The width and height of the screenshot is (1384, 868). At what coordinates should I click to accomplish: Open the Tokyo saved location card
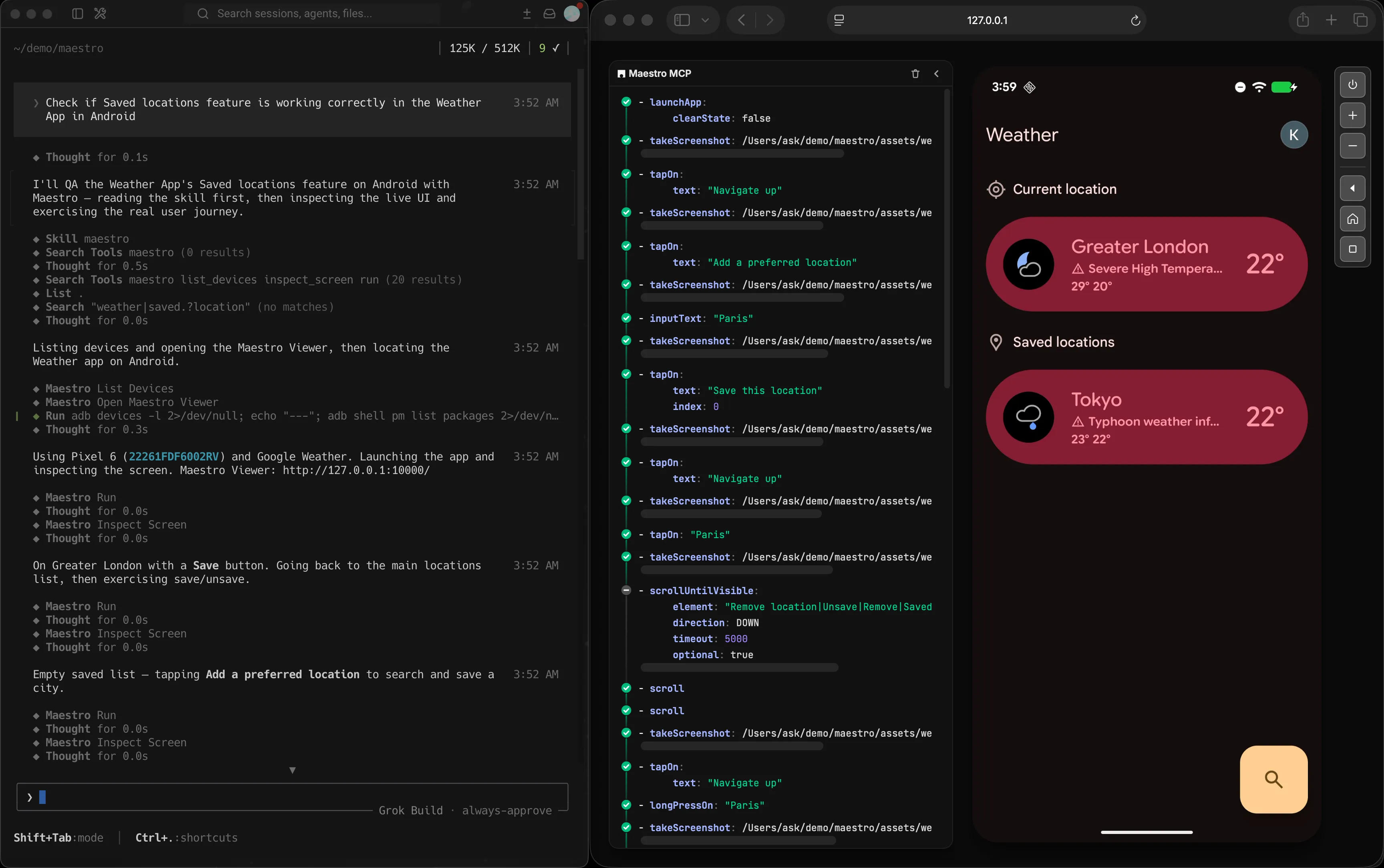(x=1147, y=417)
